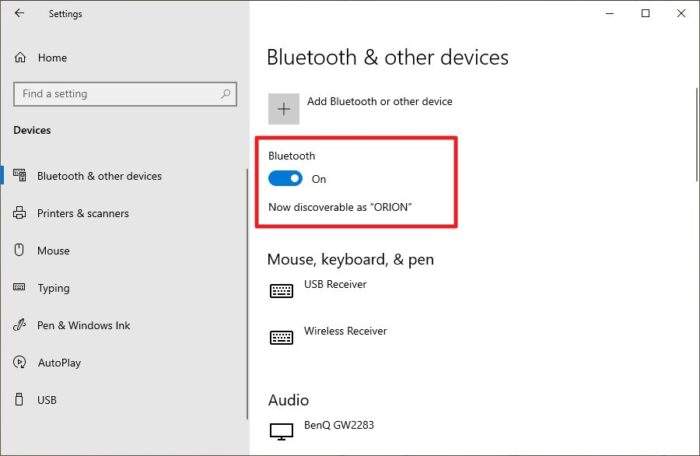Click the plus icon to add a device

click(283, 109)
